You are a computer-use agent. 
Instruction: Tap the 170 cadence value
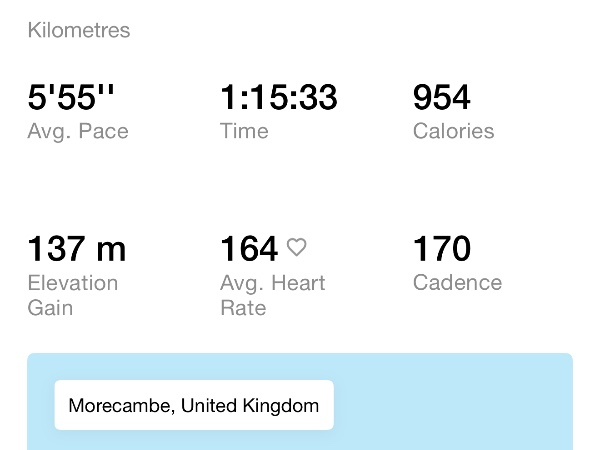click(441, 248)
